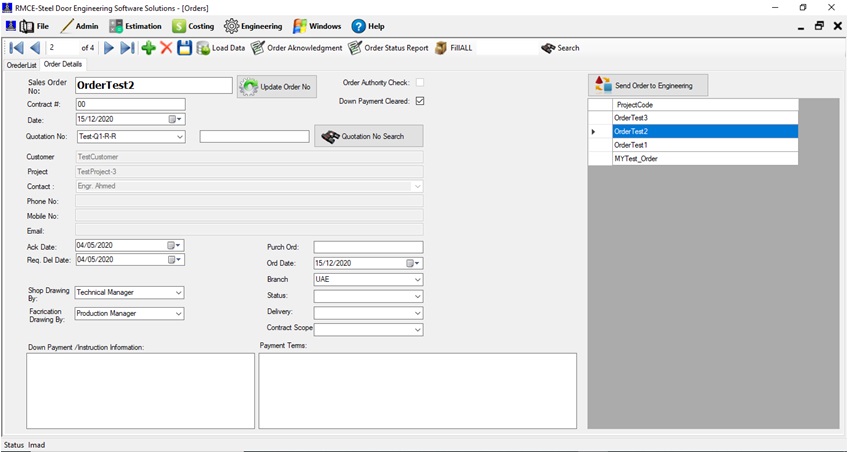This screenshot has height=452, width=848.
Task: Open the Date calendar picker
Action: pos(176,119)
